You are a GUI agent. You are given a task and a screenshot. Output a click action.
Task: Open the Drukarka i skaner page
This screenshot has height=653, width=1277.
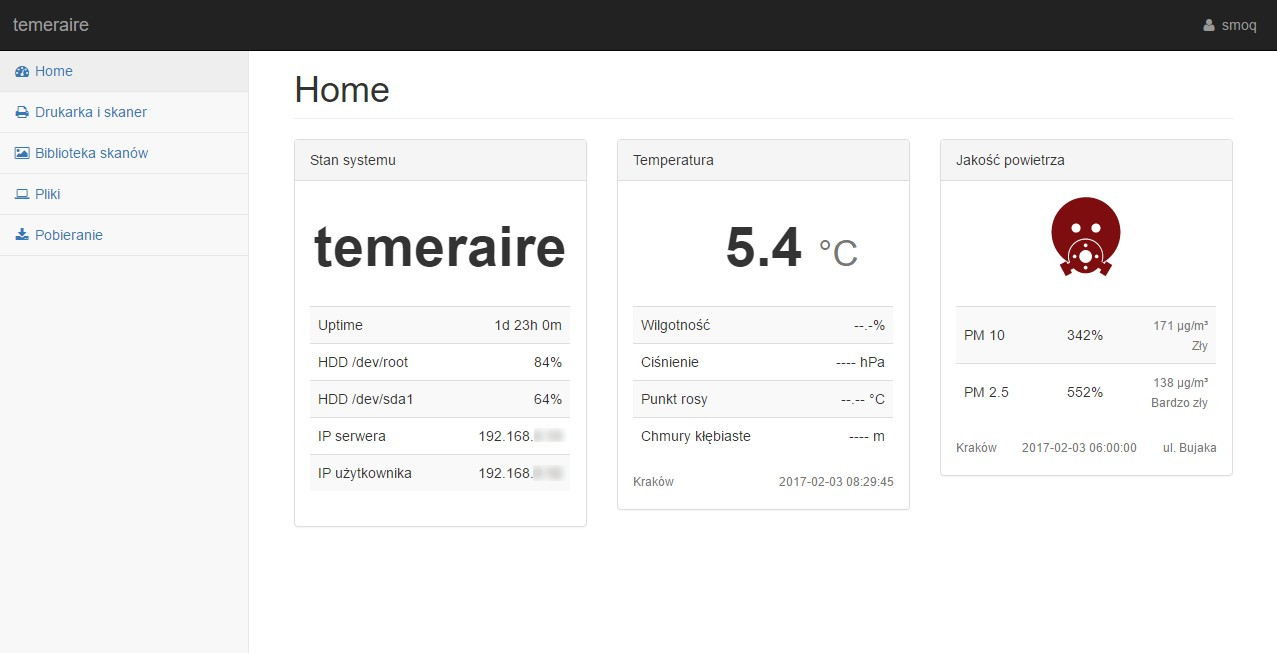tap(90, 112)
